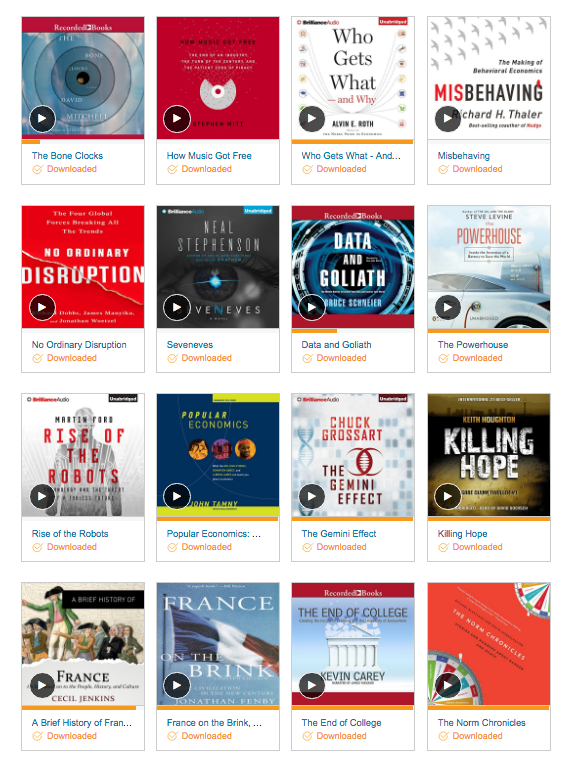Open the Who Gets What title link

click(x=351, y=156)
